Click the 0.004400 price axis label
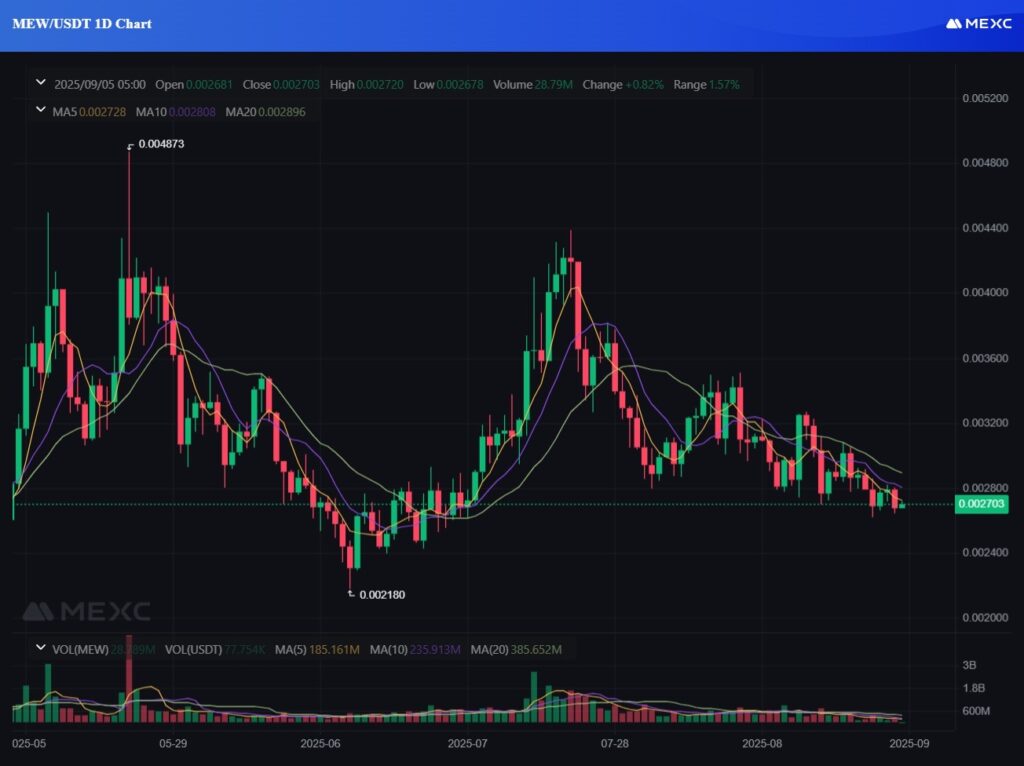1024x766 pixels. tap(985, 228)
